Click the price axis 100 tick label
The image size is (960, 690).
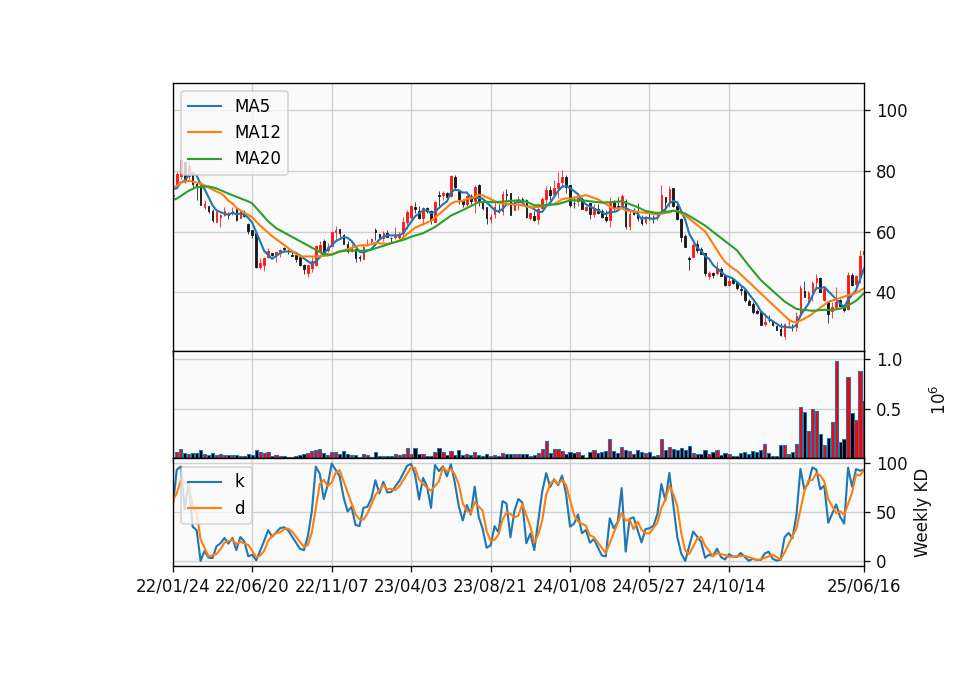892,111
